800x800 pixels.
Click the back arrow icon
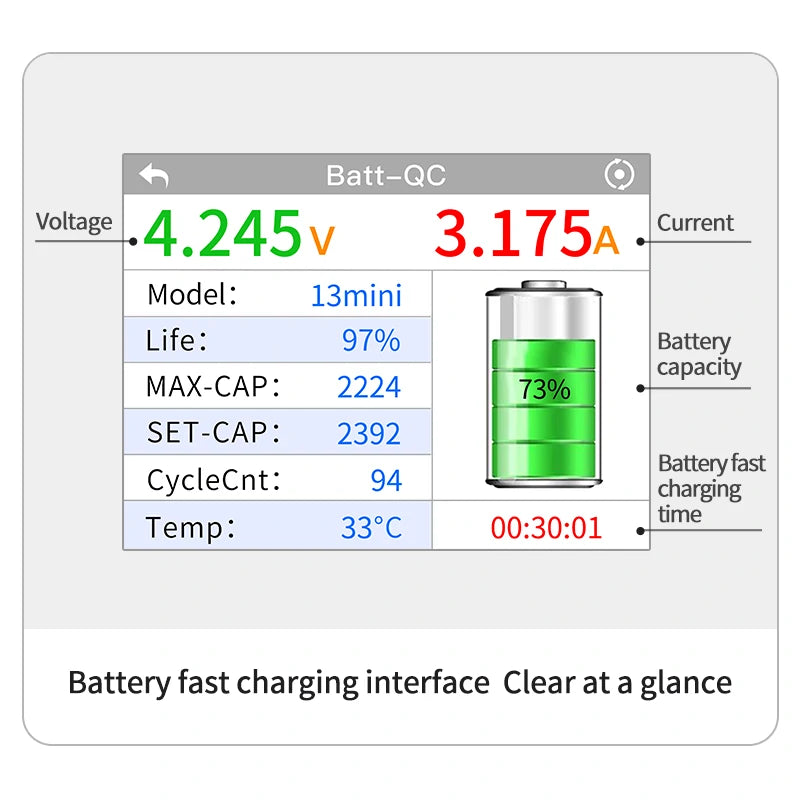tap(155, 174)
